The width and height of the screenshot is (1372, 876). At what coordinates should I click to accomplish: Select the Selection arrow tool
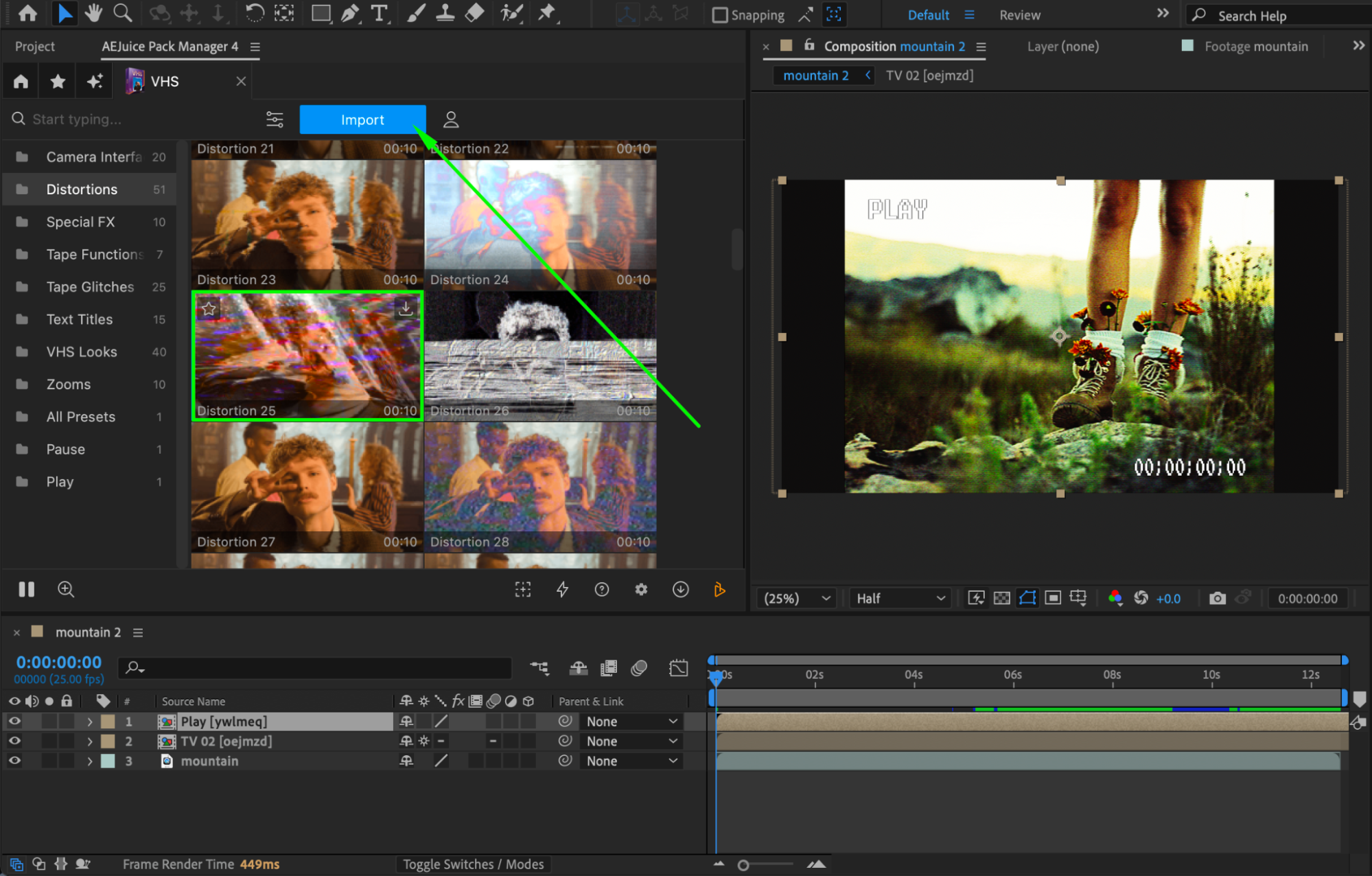tap(65, 13)
